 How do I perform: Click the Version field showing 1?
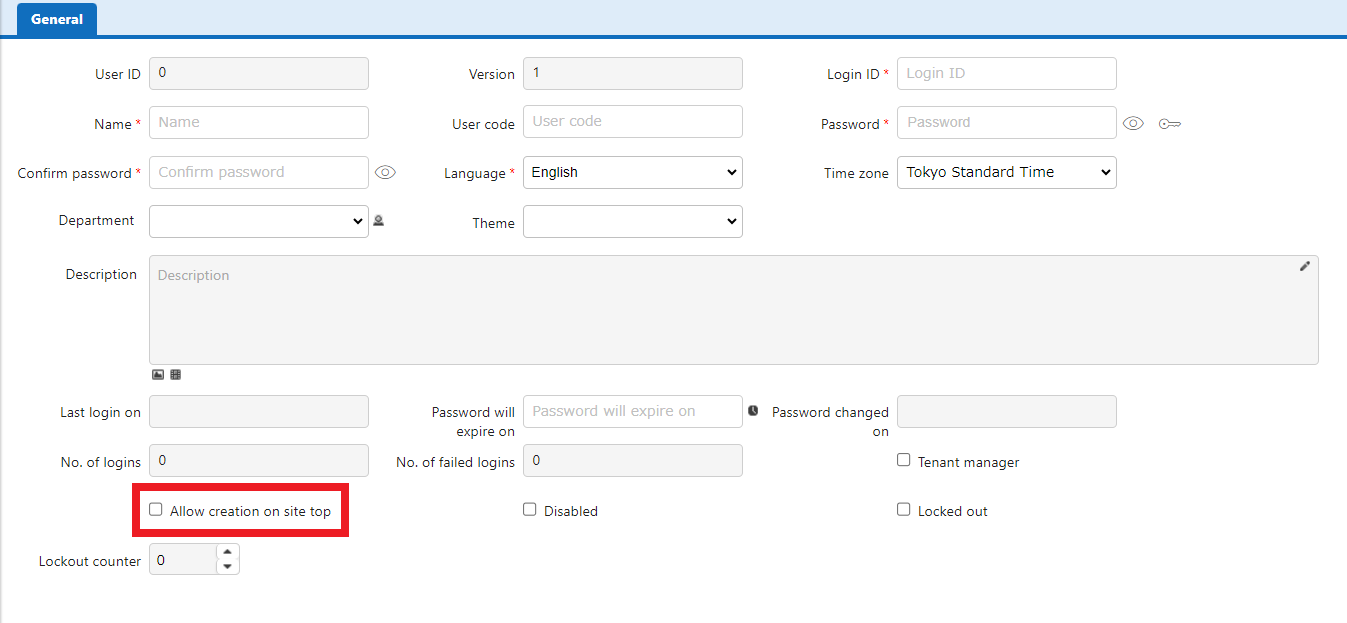(x=633, y=73)
